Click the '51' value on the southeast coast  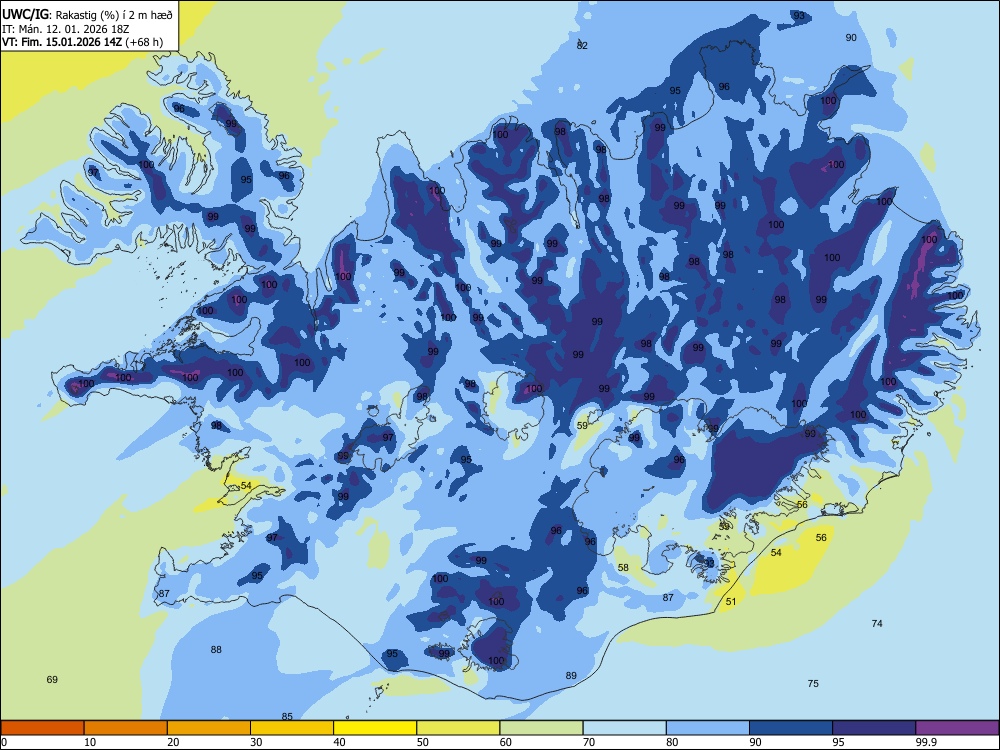731,601
